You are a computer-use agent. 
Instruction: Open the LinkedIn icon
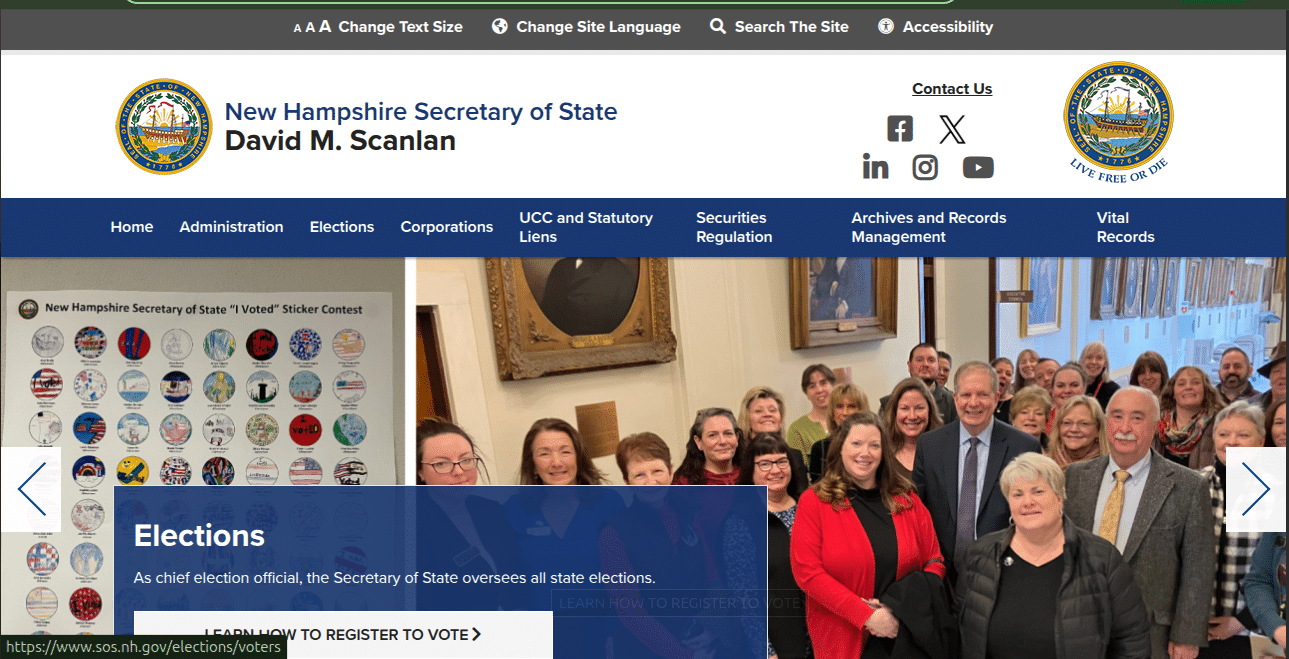pyautogui.click(x=875, y=167)
